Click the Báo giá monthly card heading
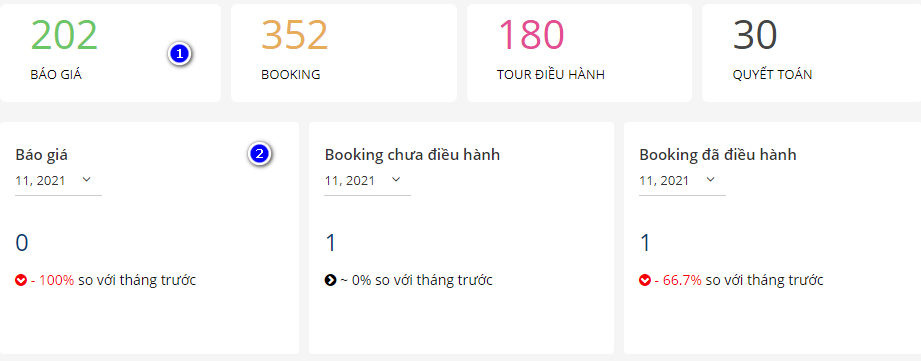This screenshot has width=921, height=361. click(42, 155)
